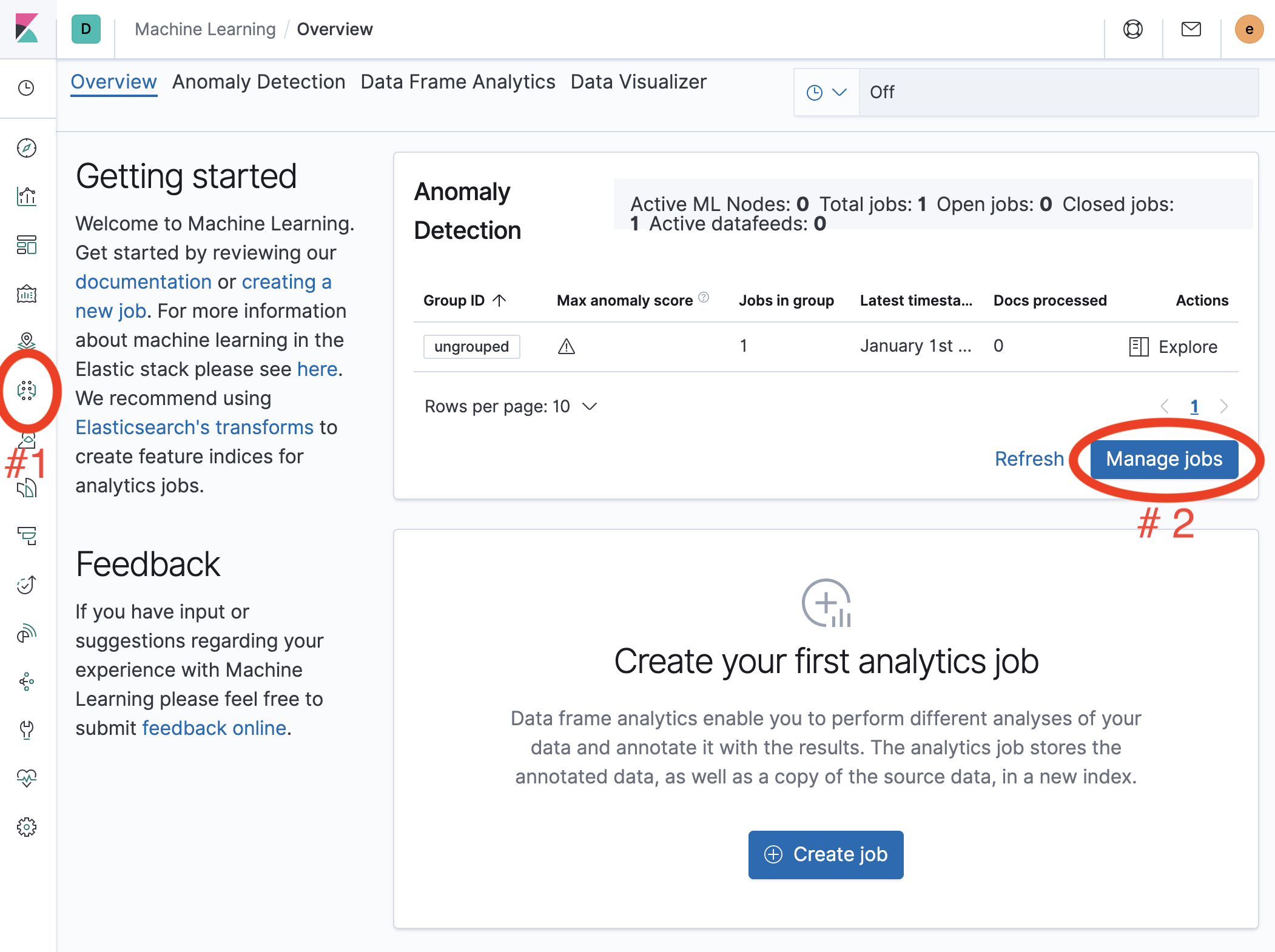Viewport: 1275px width, 952px height.
Task: Open Visualize from the chart sidebar icon
Action: pyautogui.click(x=27, y=196)
